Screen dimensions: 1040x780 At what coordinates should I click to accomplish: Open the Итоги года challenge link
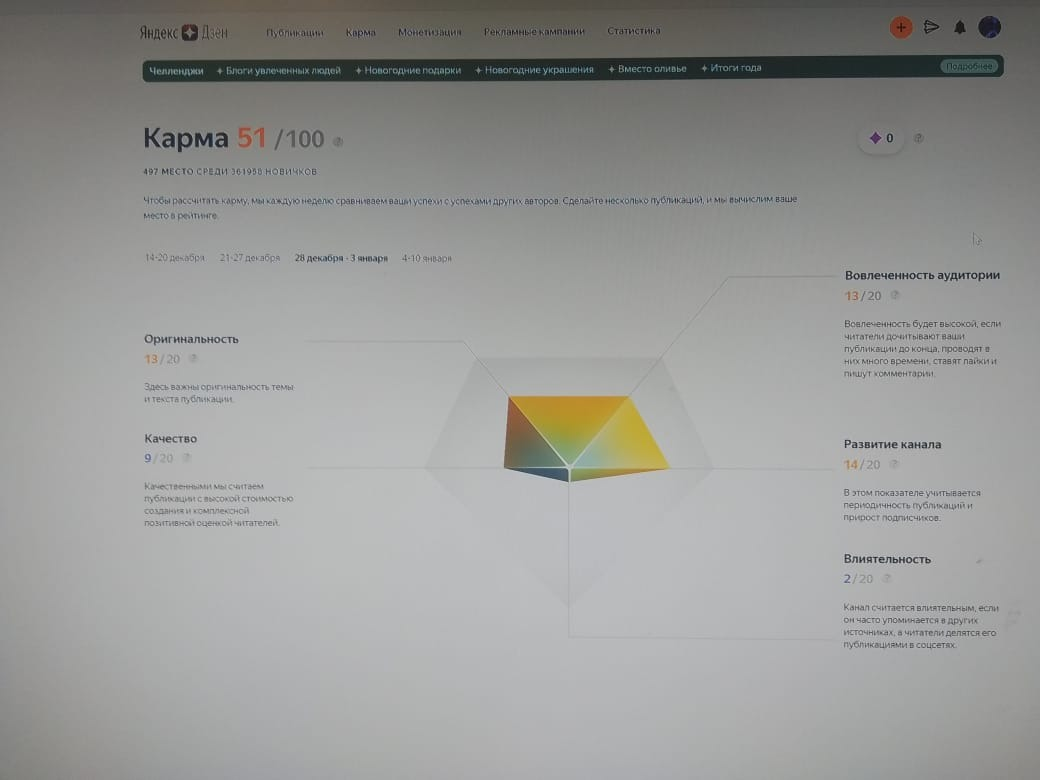(x=731, y=68)
